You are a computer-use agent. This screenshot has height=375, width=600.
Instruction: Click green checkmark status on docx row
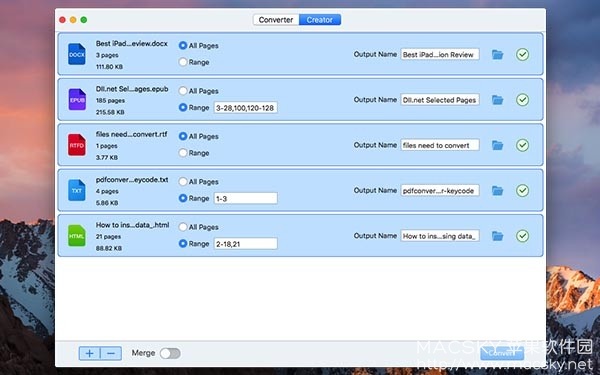522,54
